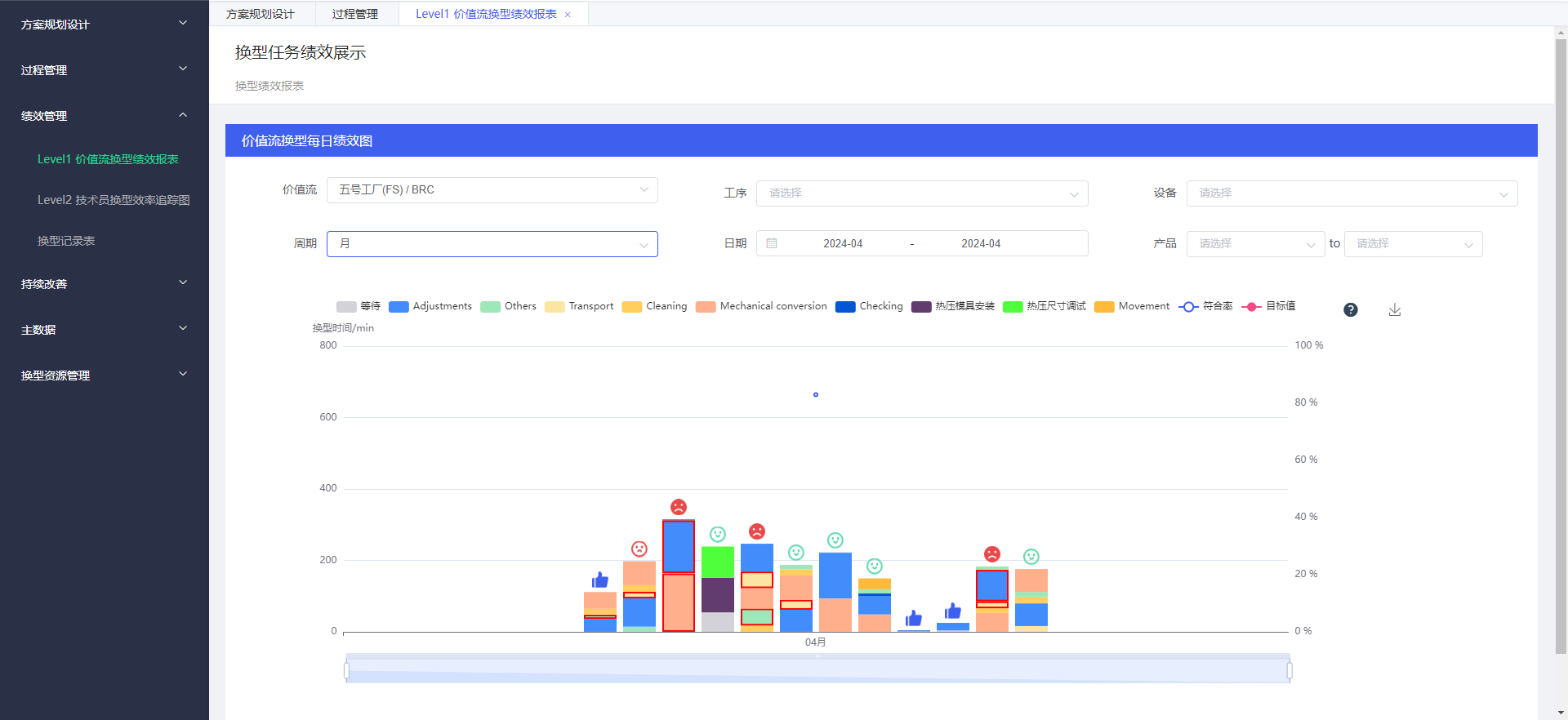Open the 工序 dropdown
Screen dimensions: 1568x720
point(922,193)
